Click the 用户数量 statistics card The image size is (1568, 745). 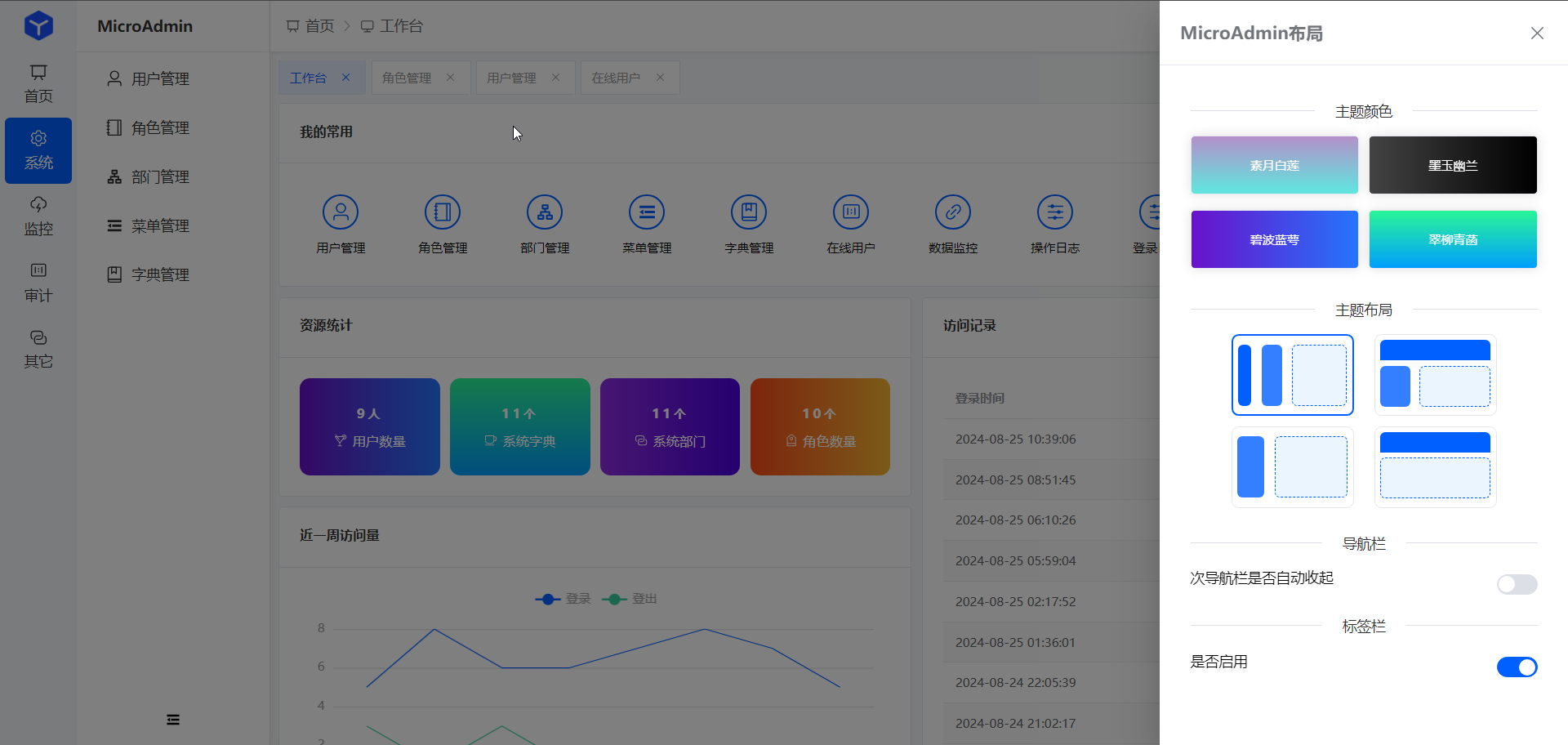pos(370,426)
